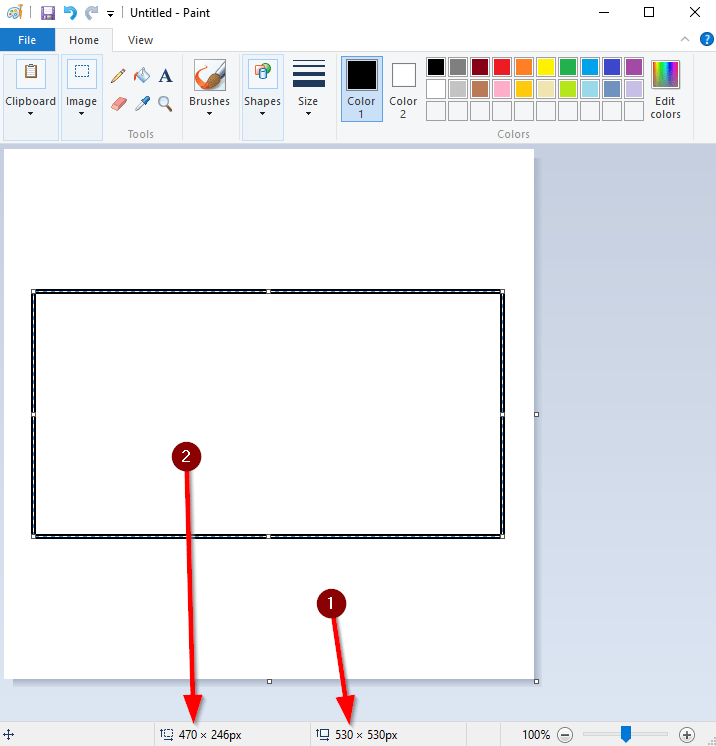The image size is (716, 746).
Task: Pick the red color swatch
Action: [x=502, y=67]
